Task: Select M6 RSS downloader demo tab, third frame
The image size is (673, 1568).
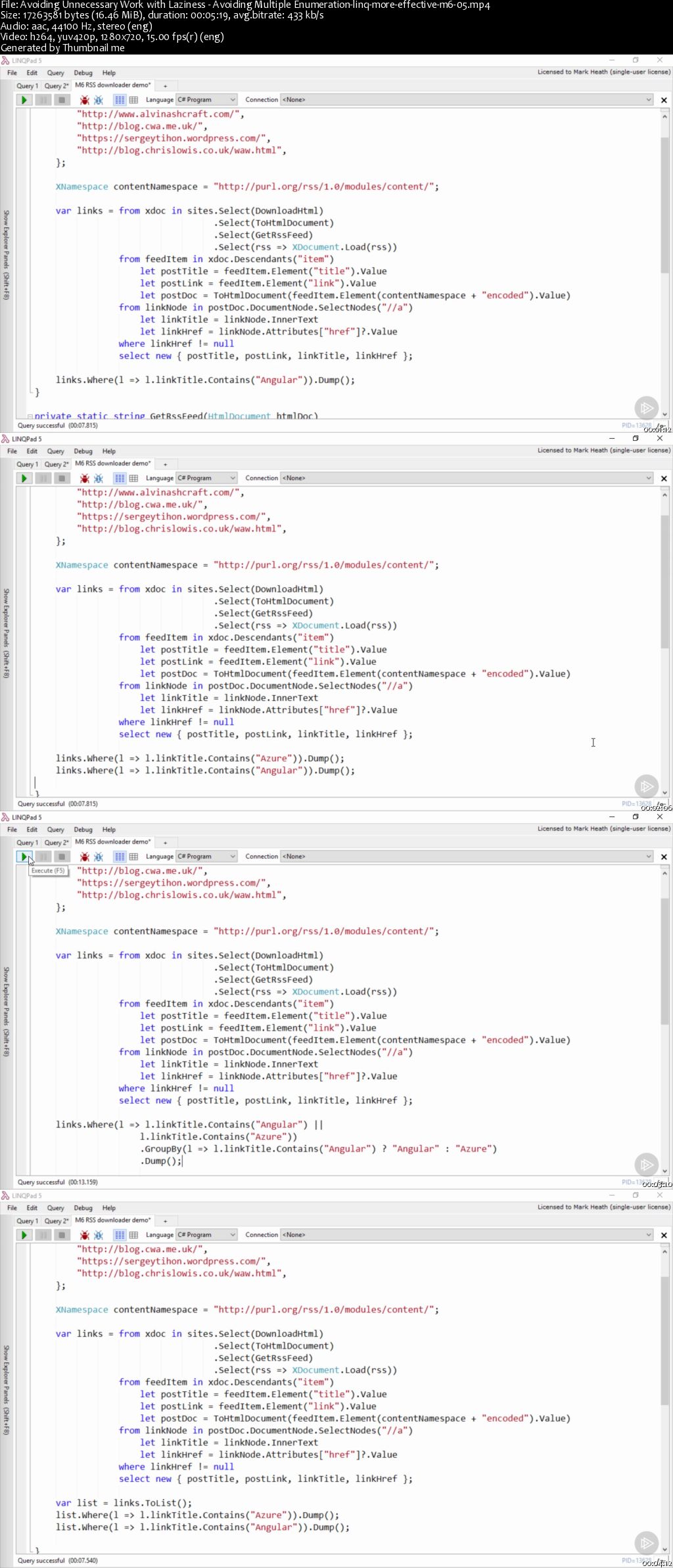Action: click(113, 842)
